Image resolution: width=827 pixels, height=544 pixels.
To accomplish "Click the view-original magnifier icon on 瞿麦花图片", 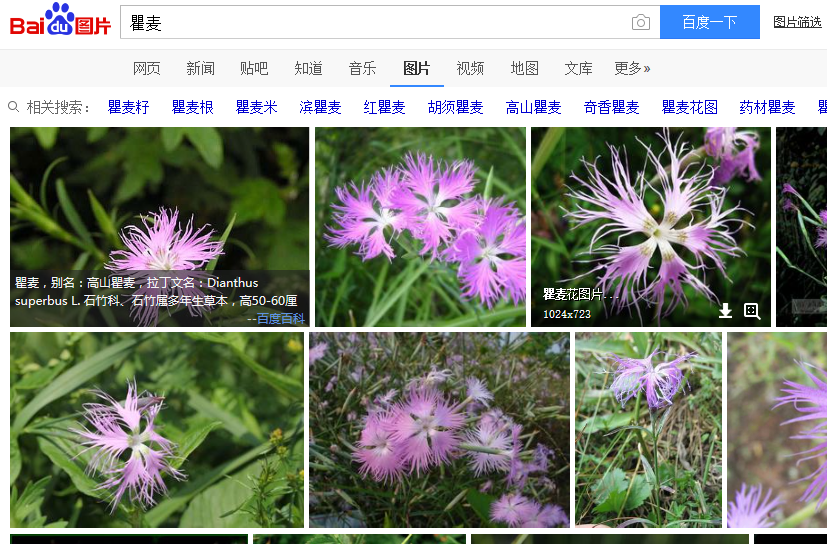I will pos(752,311).
